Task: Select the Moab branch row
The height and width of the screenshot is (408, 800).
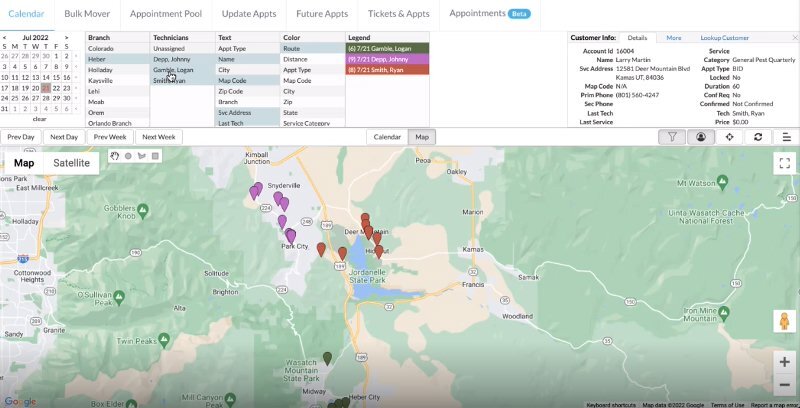Action: click(x=117, y=102)
